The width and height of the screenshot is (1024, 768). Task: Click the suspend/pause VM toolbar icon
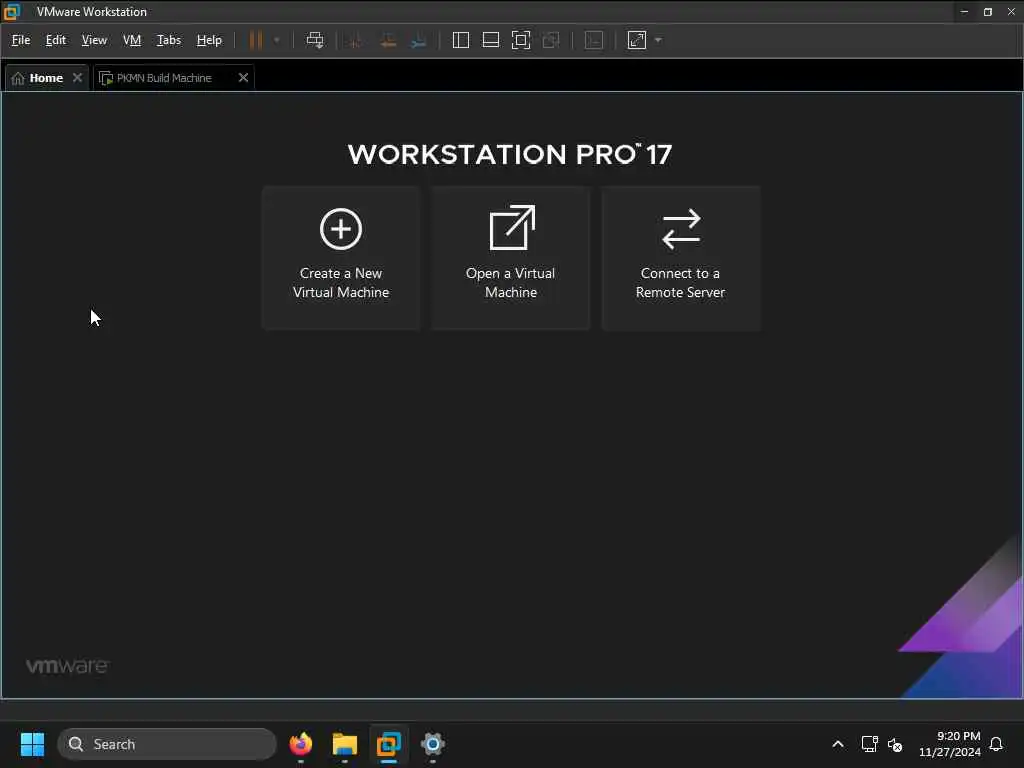255,40
